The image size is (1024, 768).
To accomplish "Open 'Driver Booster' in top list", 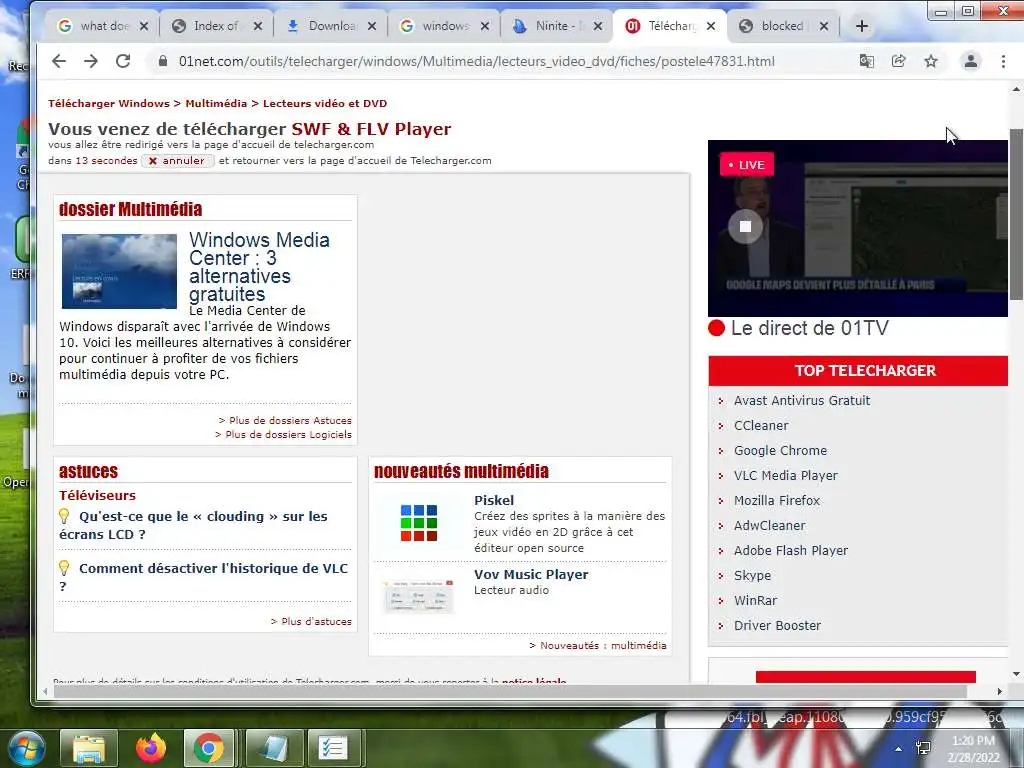I will (777, 626).
